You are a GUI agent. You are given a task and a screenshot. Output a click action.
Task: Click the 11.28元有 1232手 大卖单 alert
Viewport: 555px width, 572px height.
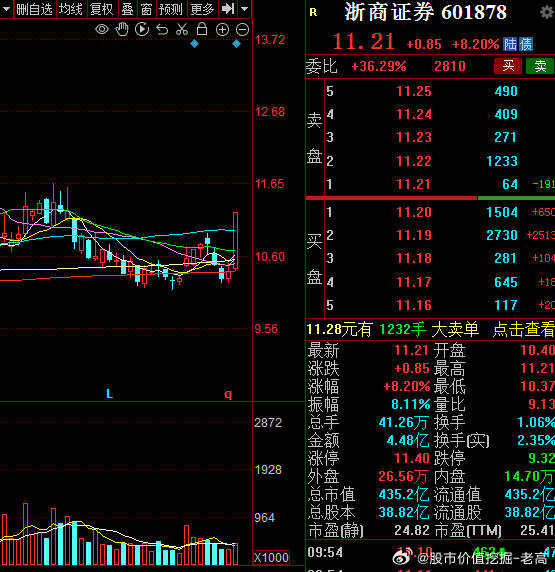tap(393, 329)
